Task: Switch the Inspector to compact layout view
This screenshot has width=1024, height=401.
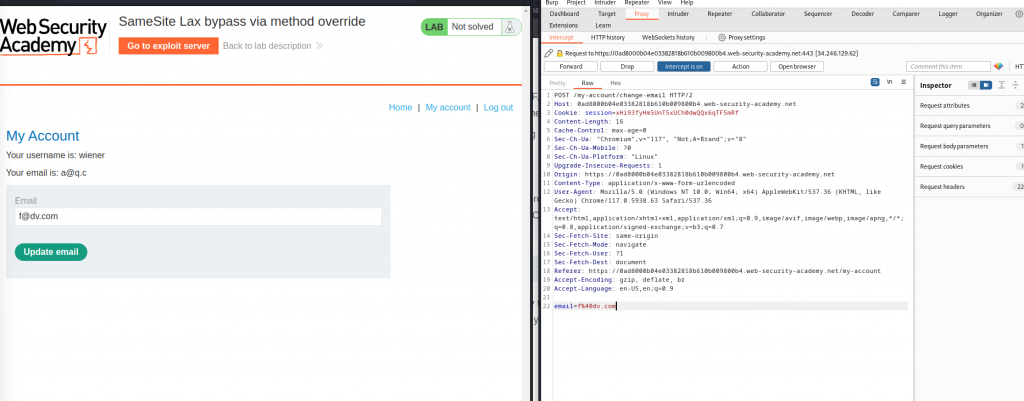Action: [974, 85]
